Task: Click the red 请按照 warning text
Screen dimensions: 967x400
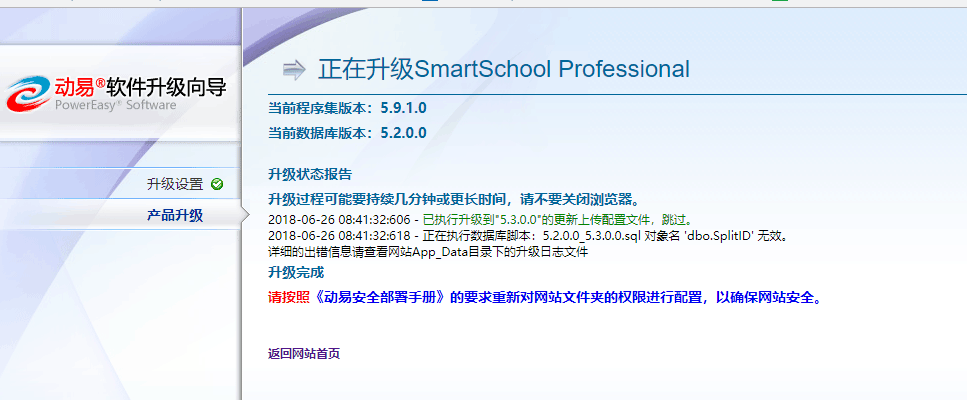Action: click(x=289, y=298)
